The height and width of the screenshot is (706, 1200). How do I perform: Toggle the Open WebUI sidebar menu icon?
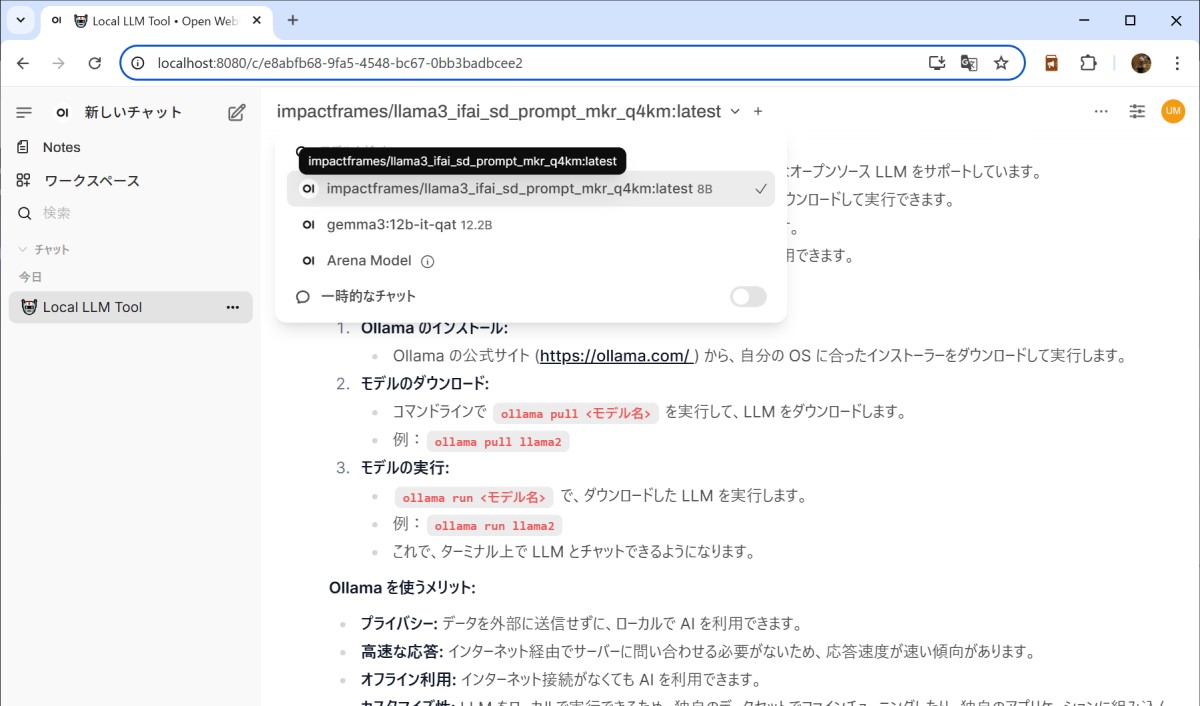tap(25, 112)
